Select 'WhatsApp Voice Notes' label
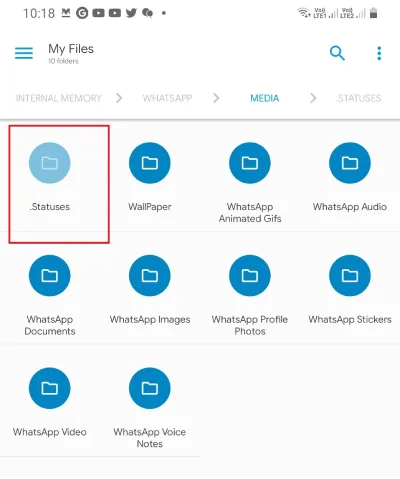Viewport: 400px width, 479px height. pos(150,438)
